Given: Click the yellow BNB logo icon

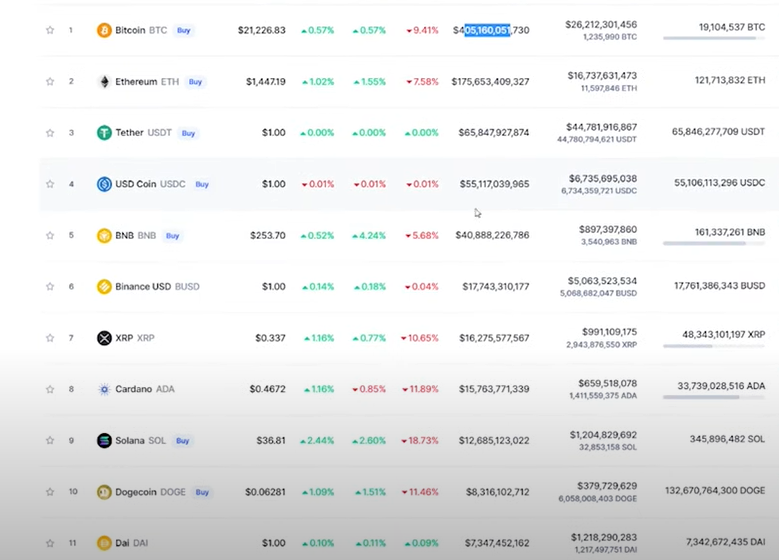Looking at the screenshot, I should 104,235.
